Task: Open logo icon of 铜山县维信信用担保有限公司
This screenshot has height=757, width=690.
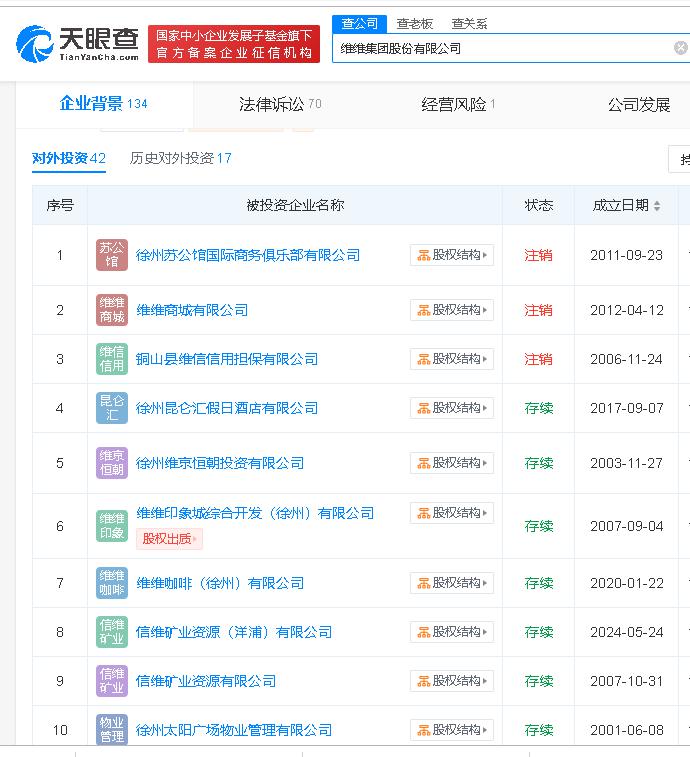Action: point(112,359)
